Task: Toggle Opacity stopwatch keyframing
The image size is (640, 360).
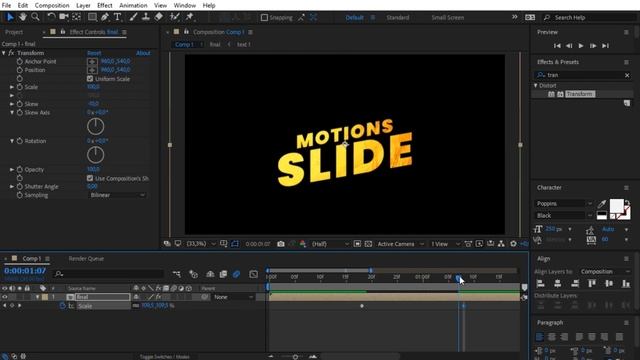Action: 20,169
